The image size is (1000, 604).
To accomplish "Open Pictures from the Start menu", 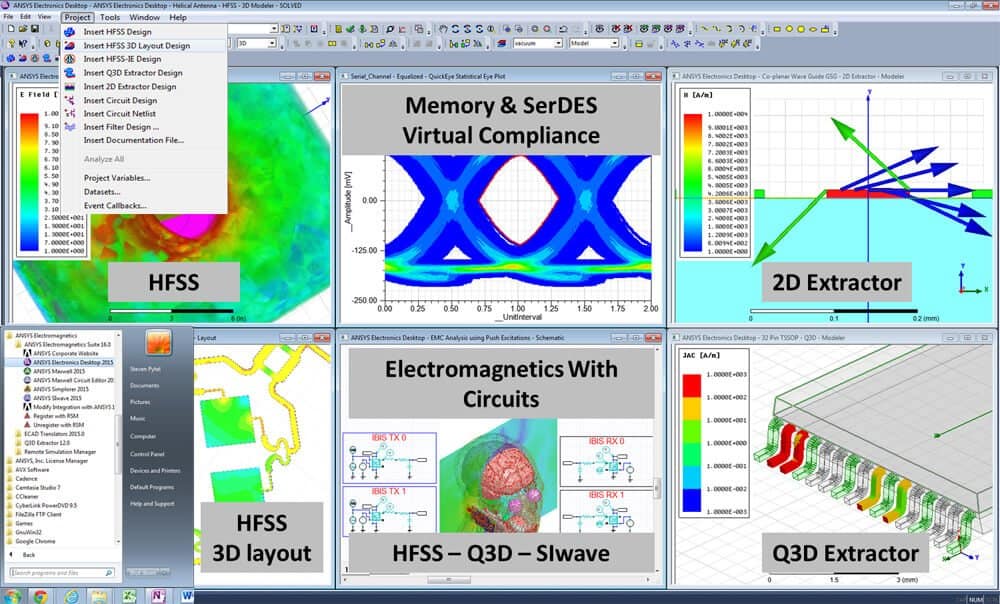I will pos(140,402).
